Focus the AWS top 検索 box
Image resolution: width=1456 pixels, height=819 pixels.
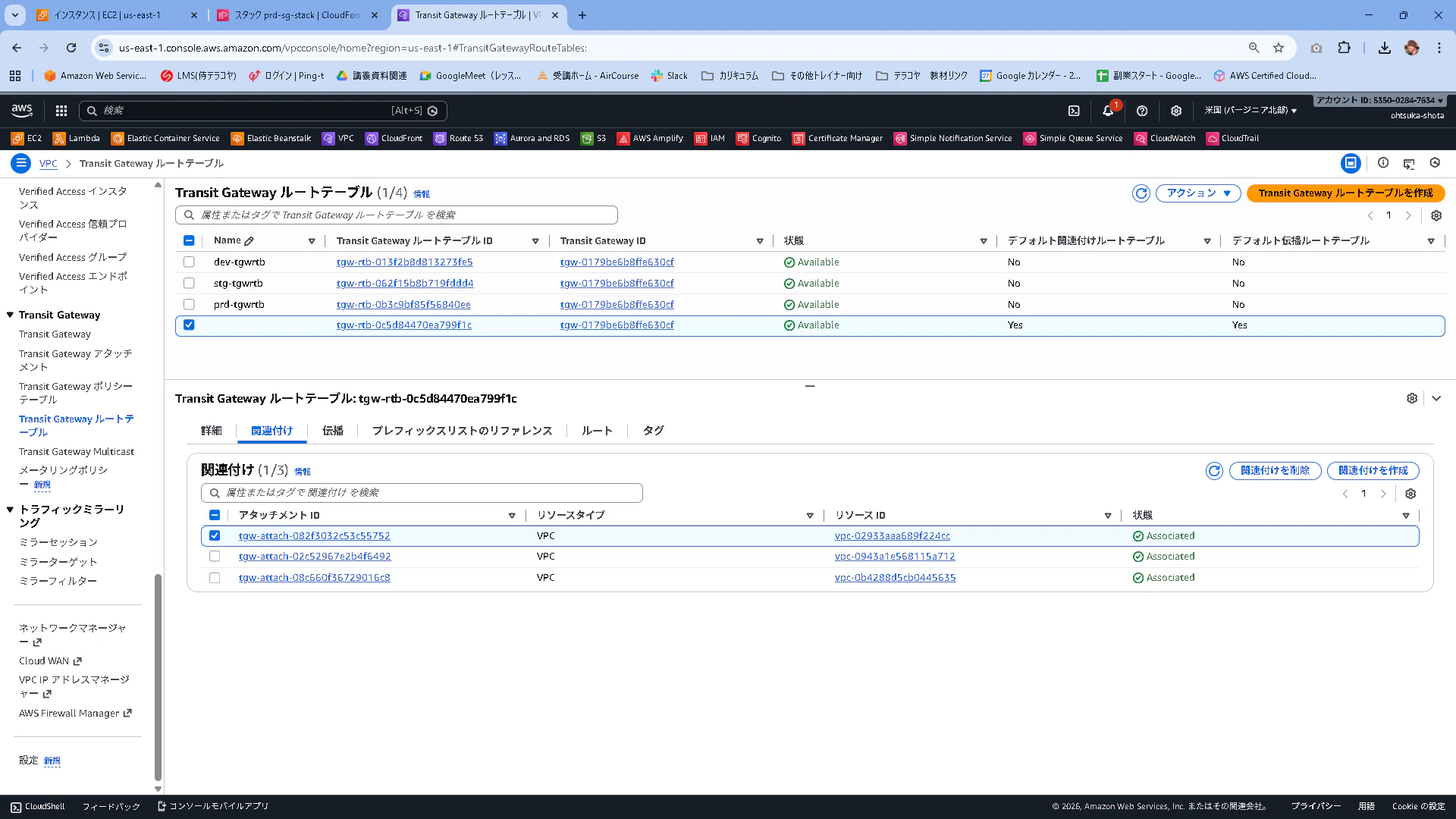pyautogui.click(x=263, y=111)
